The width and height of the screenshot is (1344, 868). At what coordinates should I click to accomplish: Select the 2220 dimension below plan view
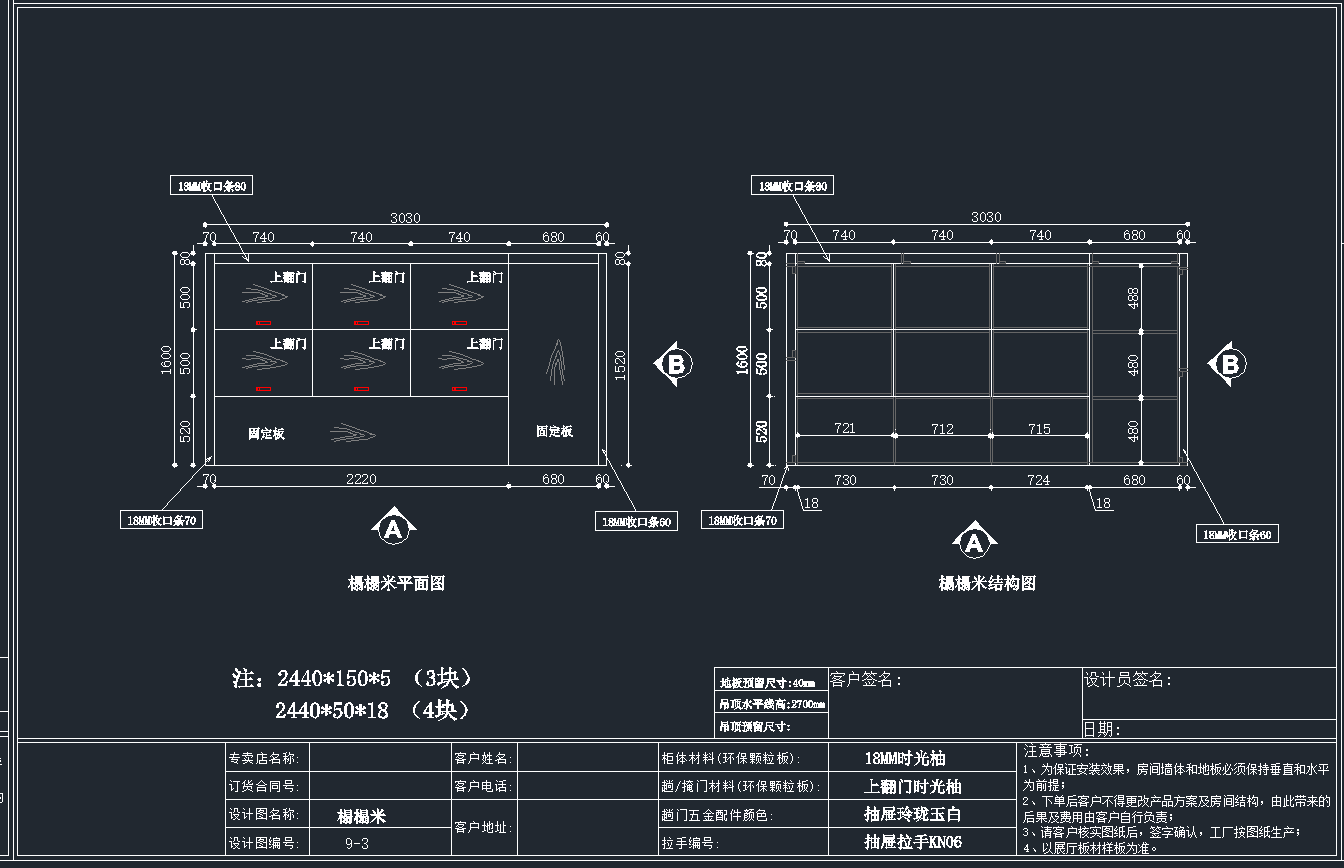click(x=361, y=479)
